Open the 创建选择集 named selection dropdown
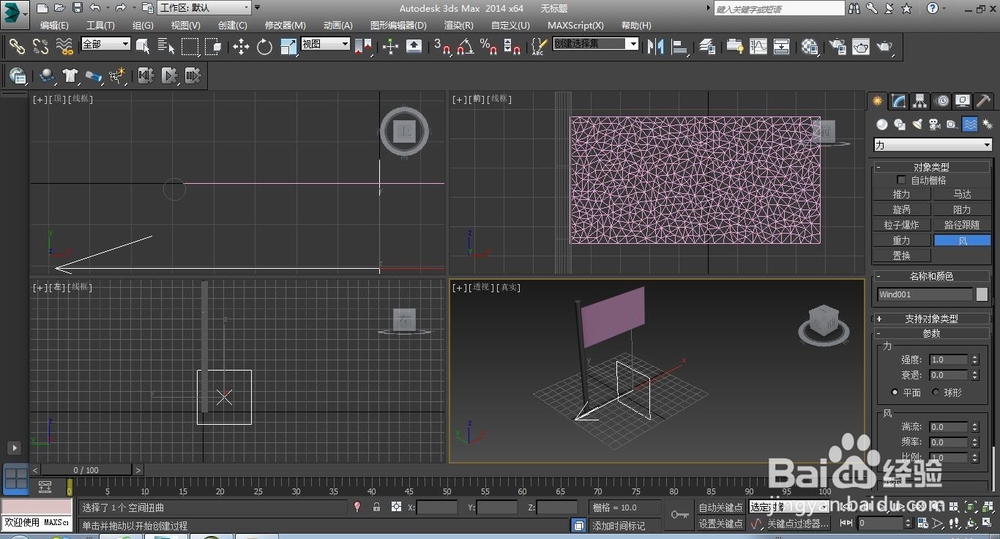 [596, 44]
